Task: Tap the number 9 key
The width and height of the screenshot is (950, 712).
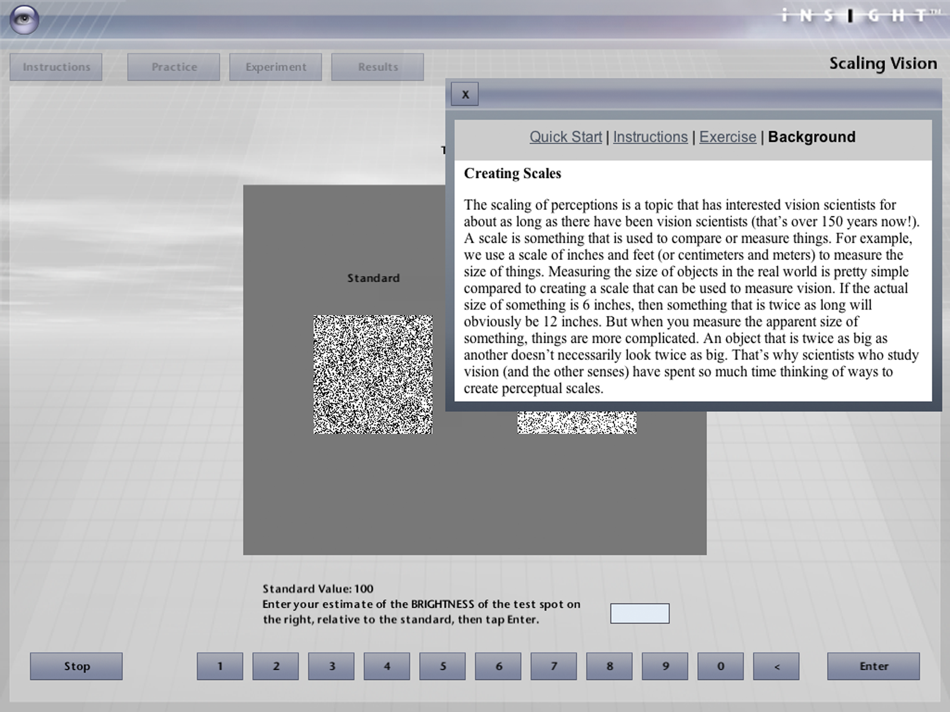Action: [665, 666]
